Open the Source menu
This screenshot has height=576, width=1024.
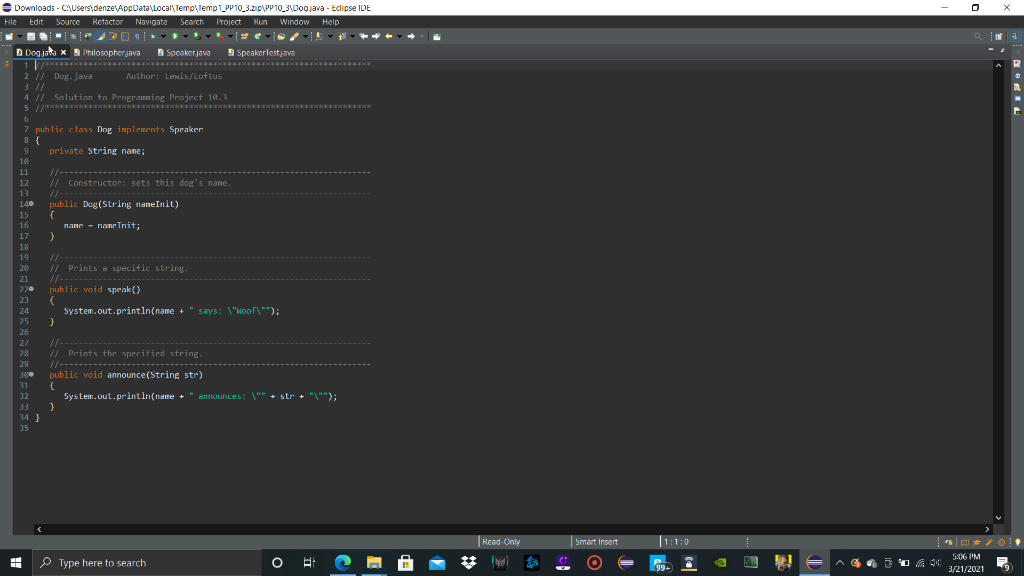point(68,22)
